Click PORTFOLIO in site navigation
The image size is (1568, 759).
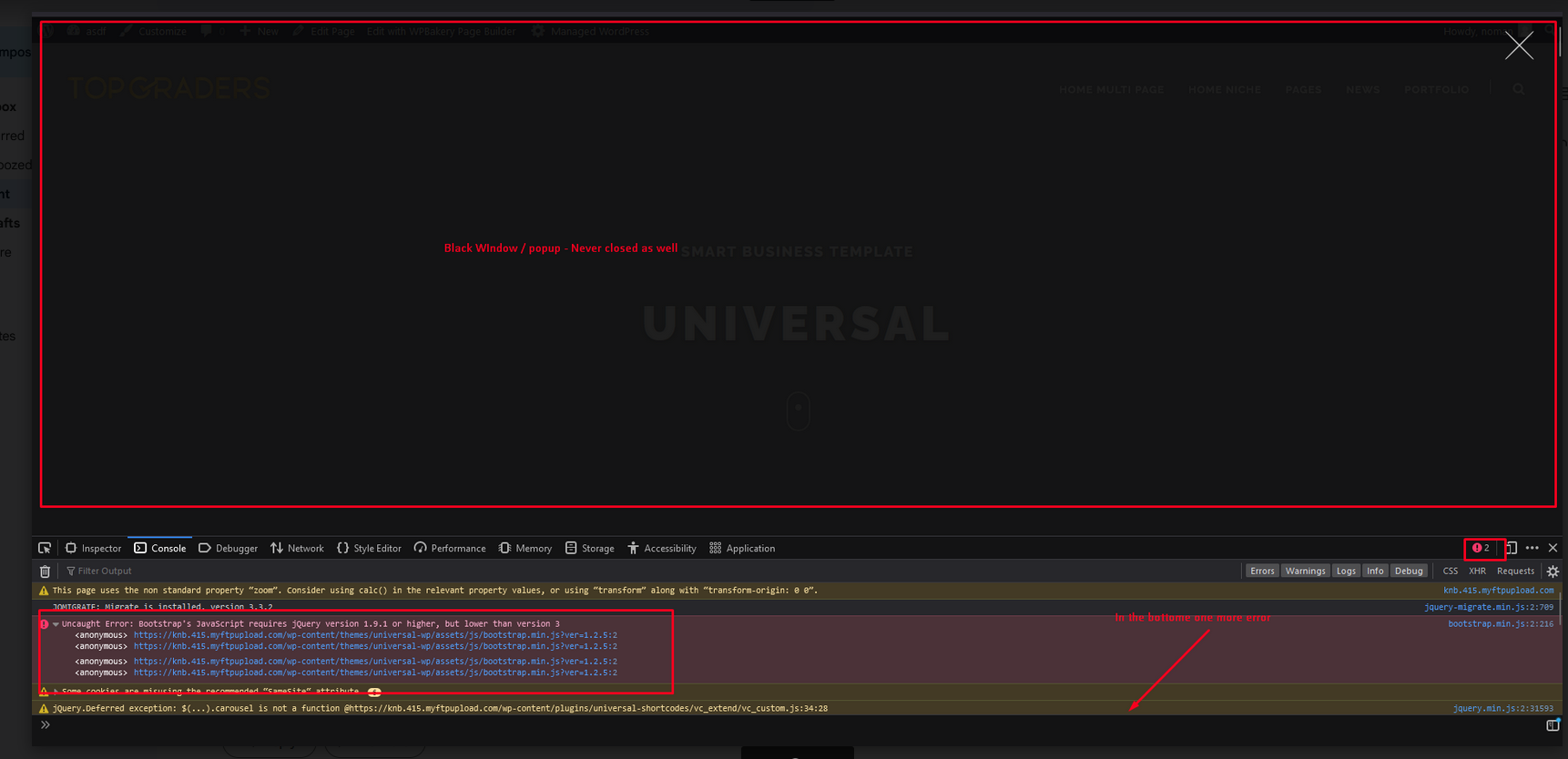pyautogui.click(x=1437, y=89)
